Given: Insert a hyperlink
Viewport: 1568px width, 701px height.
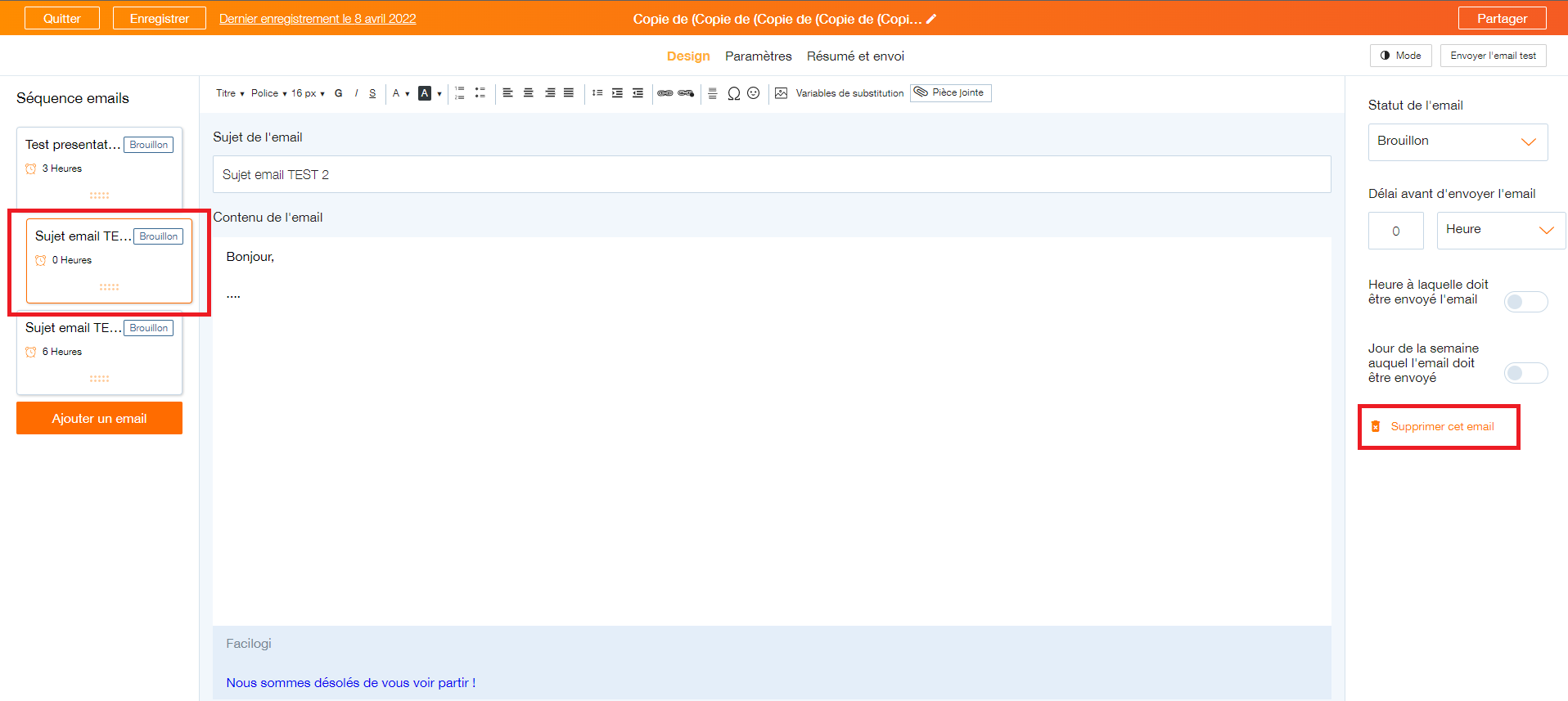Looking at the screenshot, I should point(665,93).
